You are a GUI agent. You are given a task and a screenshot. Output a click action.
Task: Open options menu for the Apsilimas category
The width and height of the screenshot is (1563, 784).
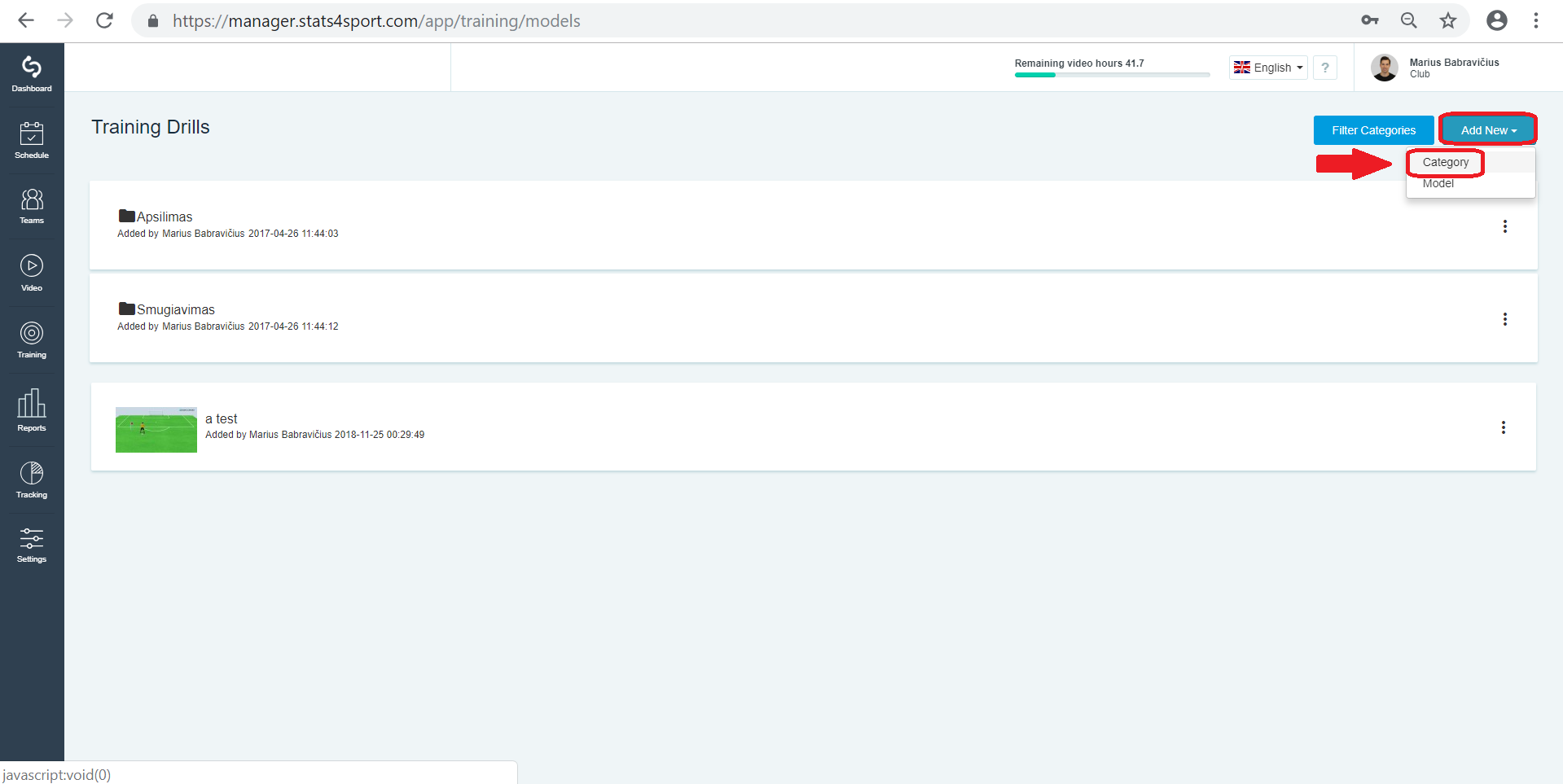(x=1504, y=226)
